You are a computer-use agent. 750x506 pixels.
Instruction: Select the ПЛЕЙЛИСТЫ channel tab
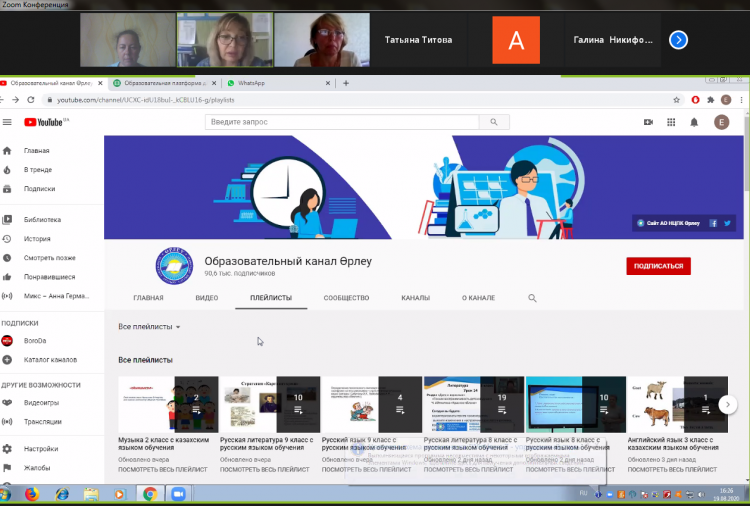click(x=271, y=298)
